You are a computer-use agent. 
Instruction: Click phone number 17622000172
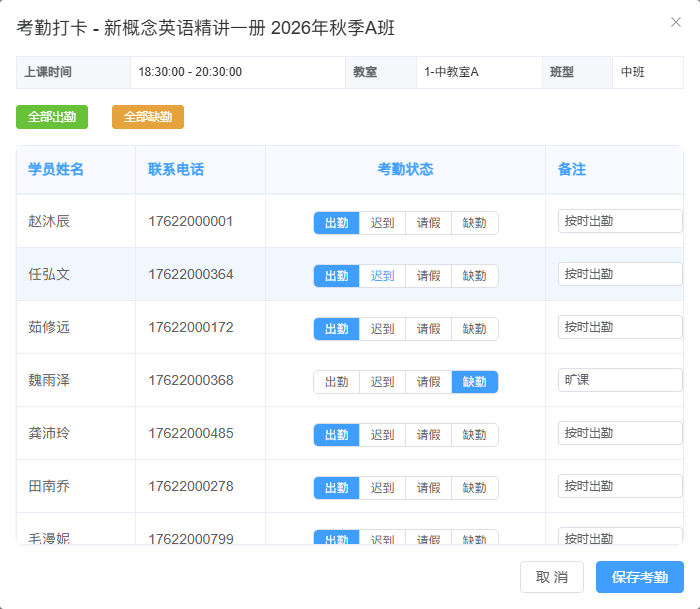click(x=191, y=327)
